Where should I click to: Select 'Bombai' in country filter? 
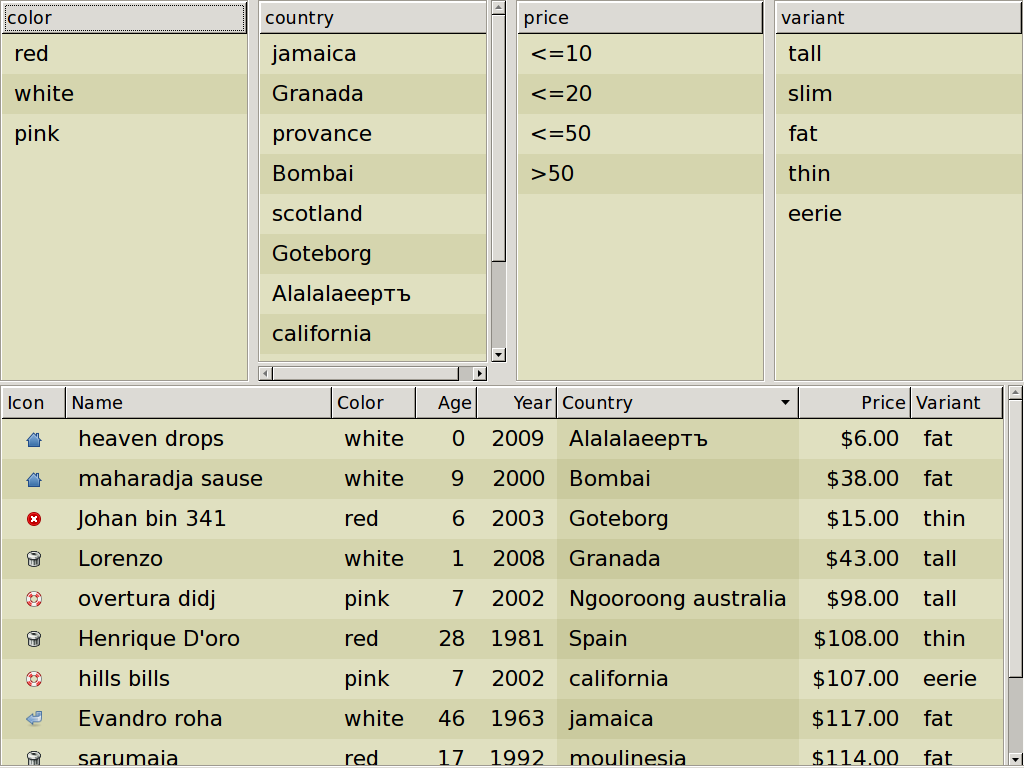pyautogui.click(x=373, y=174)
